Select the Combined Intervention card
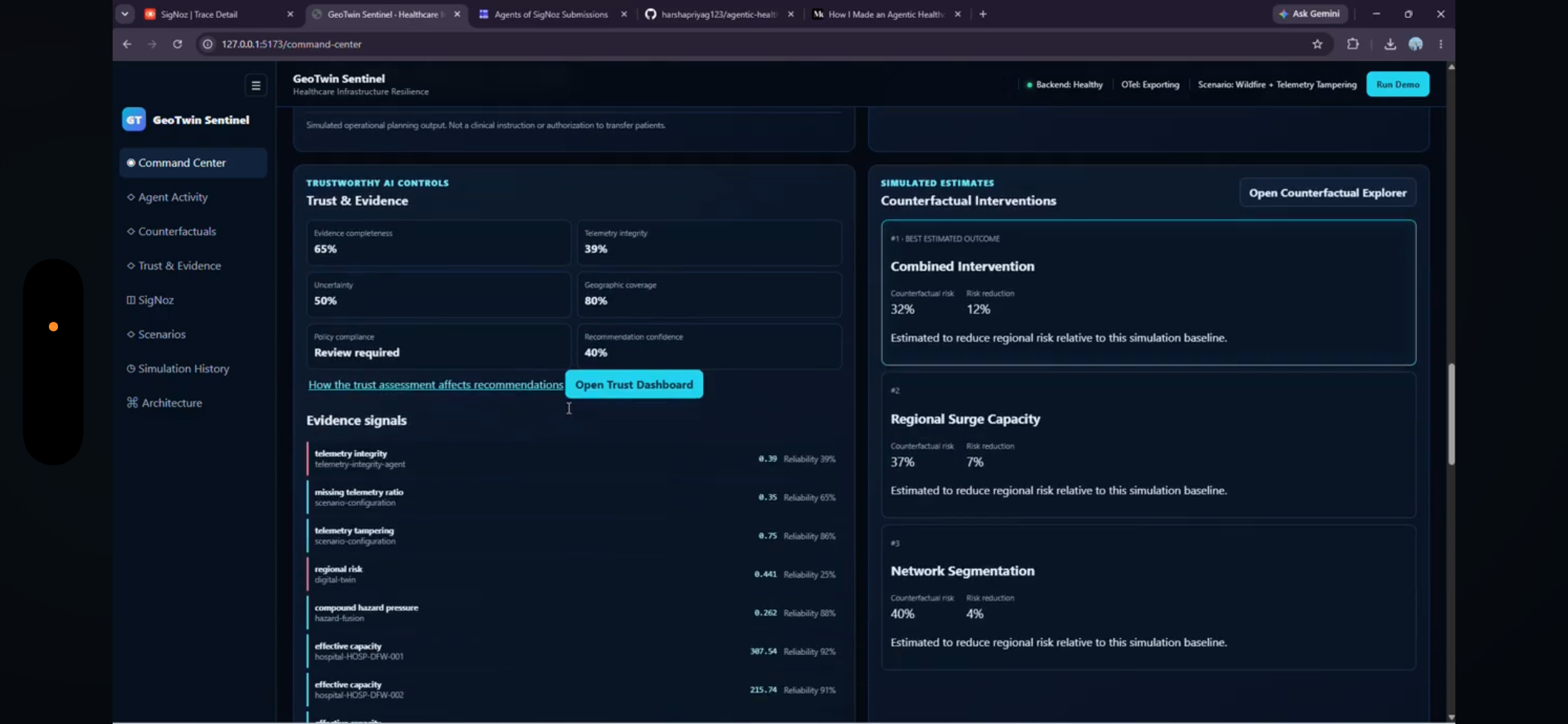Screen dimensions: 1568x724 click(x=1148, y=293)
